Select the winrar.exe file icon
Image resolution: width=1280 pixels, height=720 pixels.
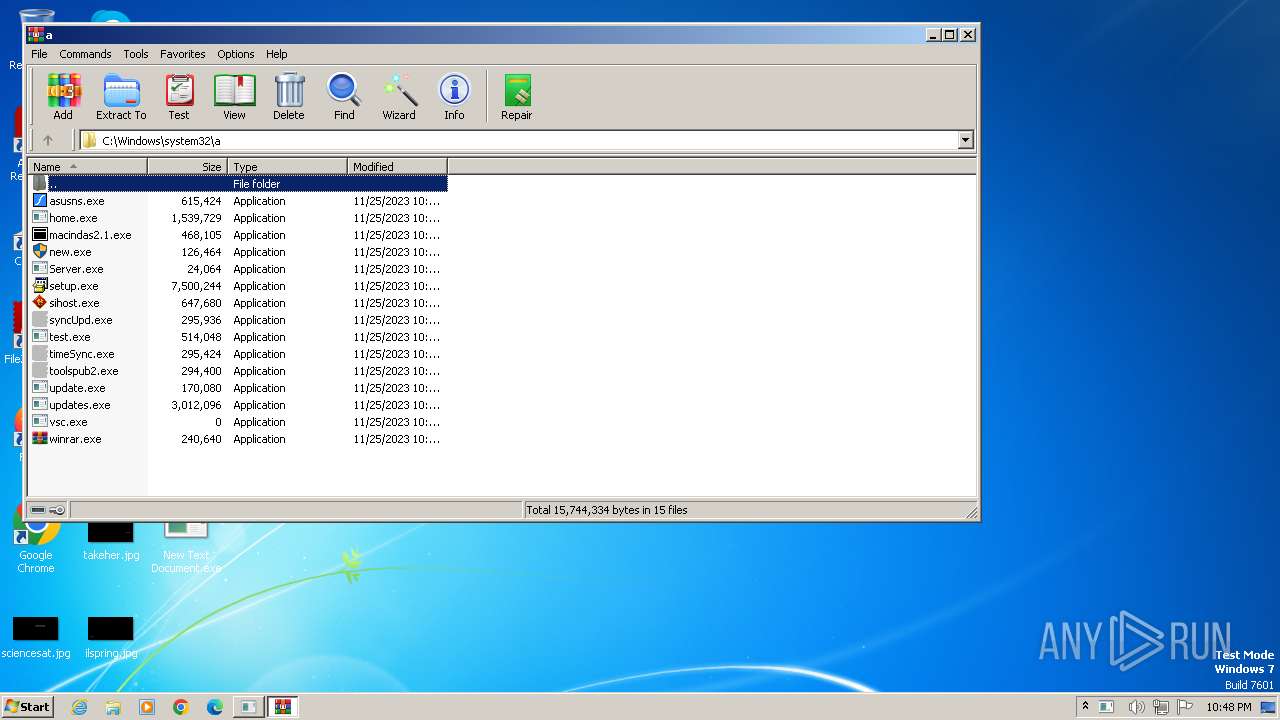(x=40, y=439)
